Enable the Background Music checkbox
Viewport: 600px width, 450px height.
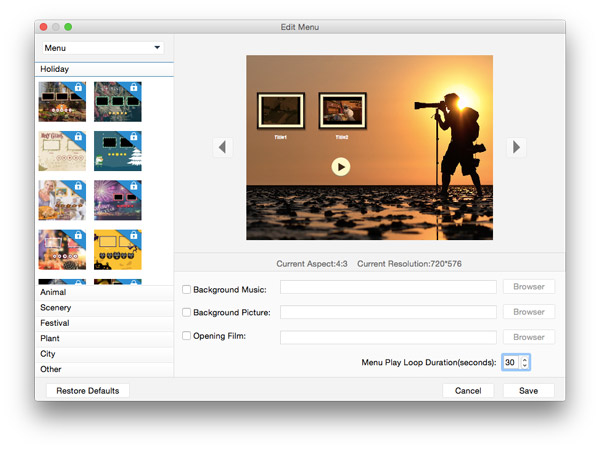(x=186, y=289)
